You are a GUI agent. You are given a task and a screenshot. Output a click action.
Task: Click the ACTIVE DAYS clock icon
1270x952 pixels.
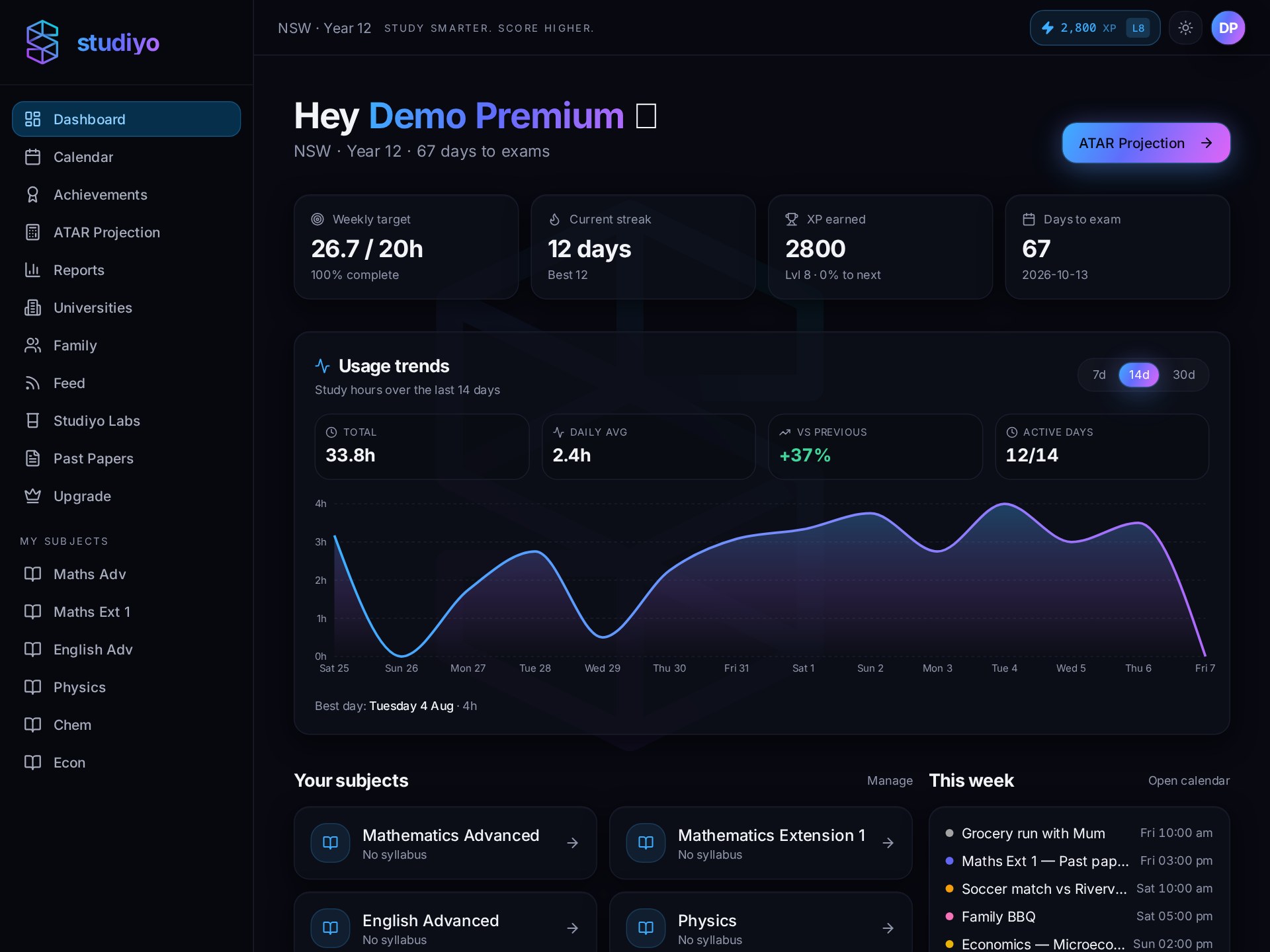pyautogui.click(x=1011, y=432)
